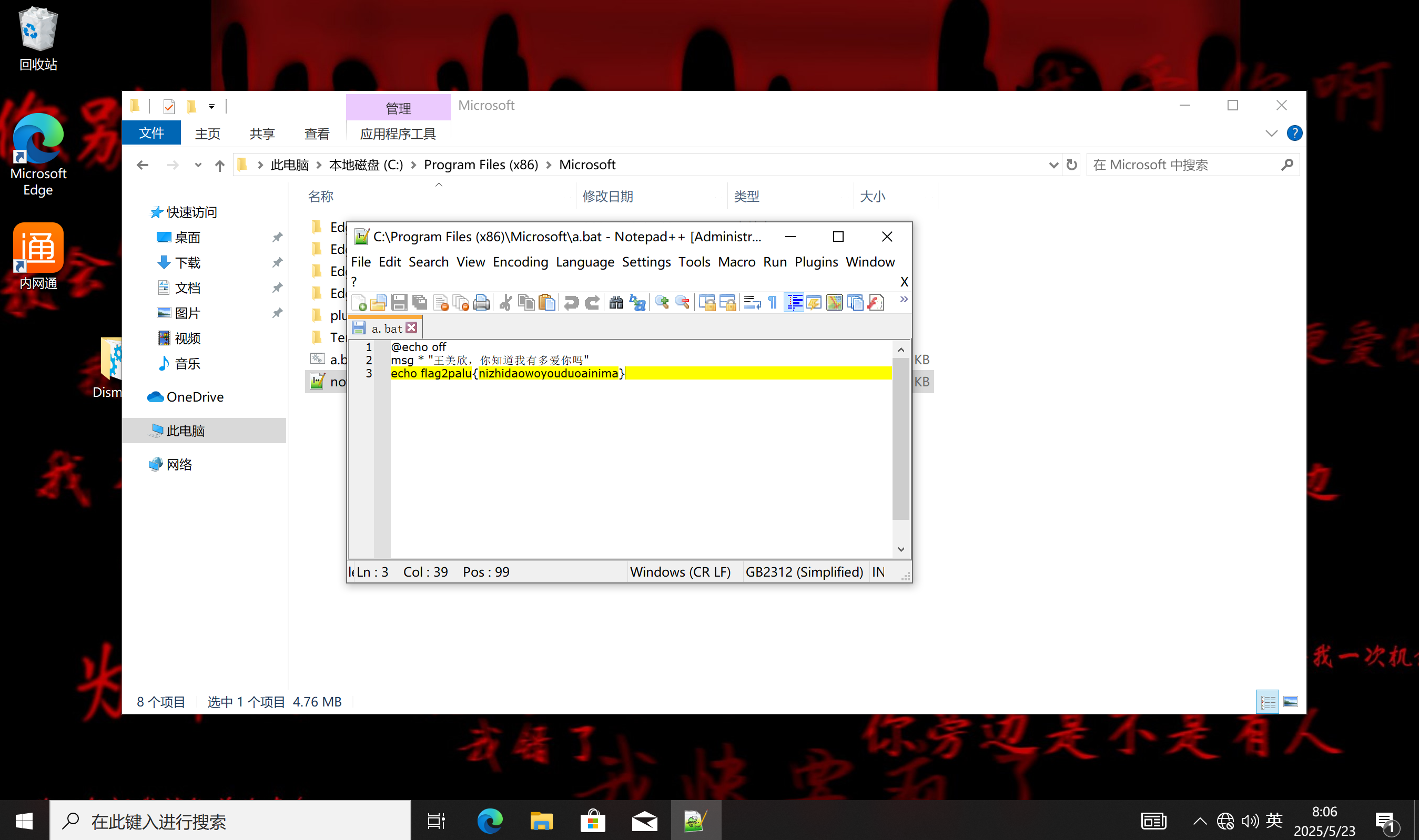The height and width of the screenshot is (840, 1419).
Task: Select OneDrive in navigation pane
Action: tap(194, 397)
